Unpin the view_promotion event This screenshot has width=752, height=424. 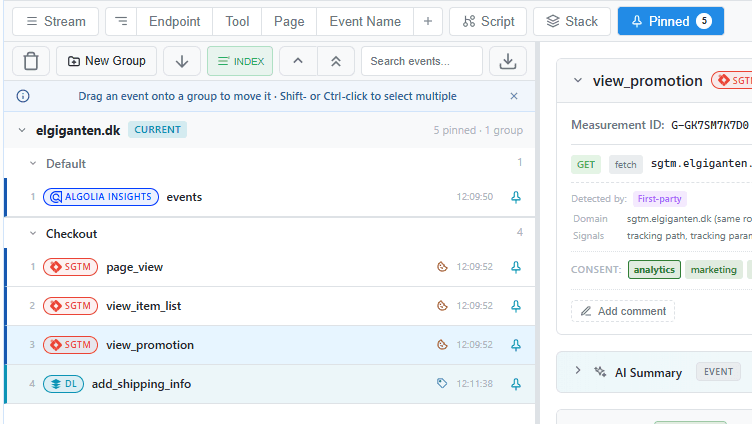tap(516, 345)
